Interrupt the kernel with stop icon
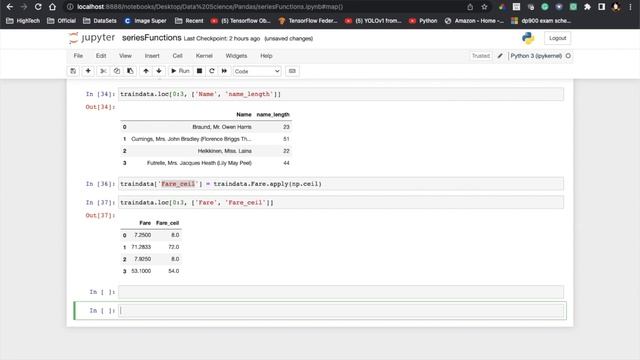640x360 pixels. [199, 71]
